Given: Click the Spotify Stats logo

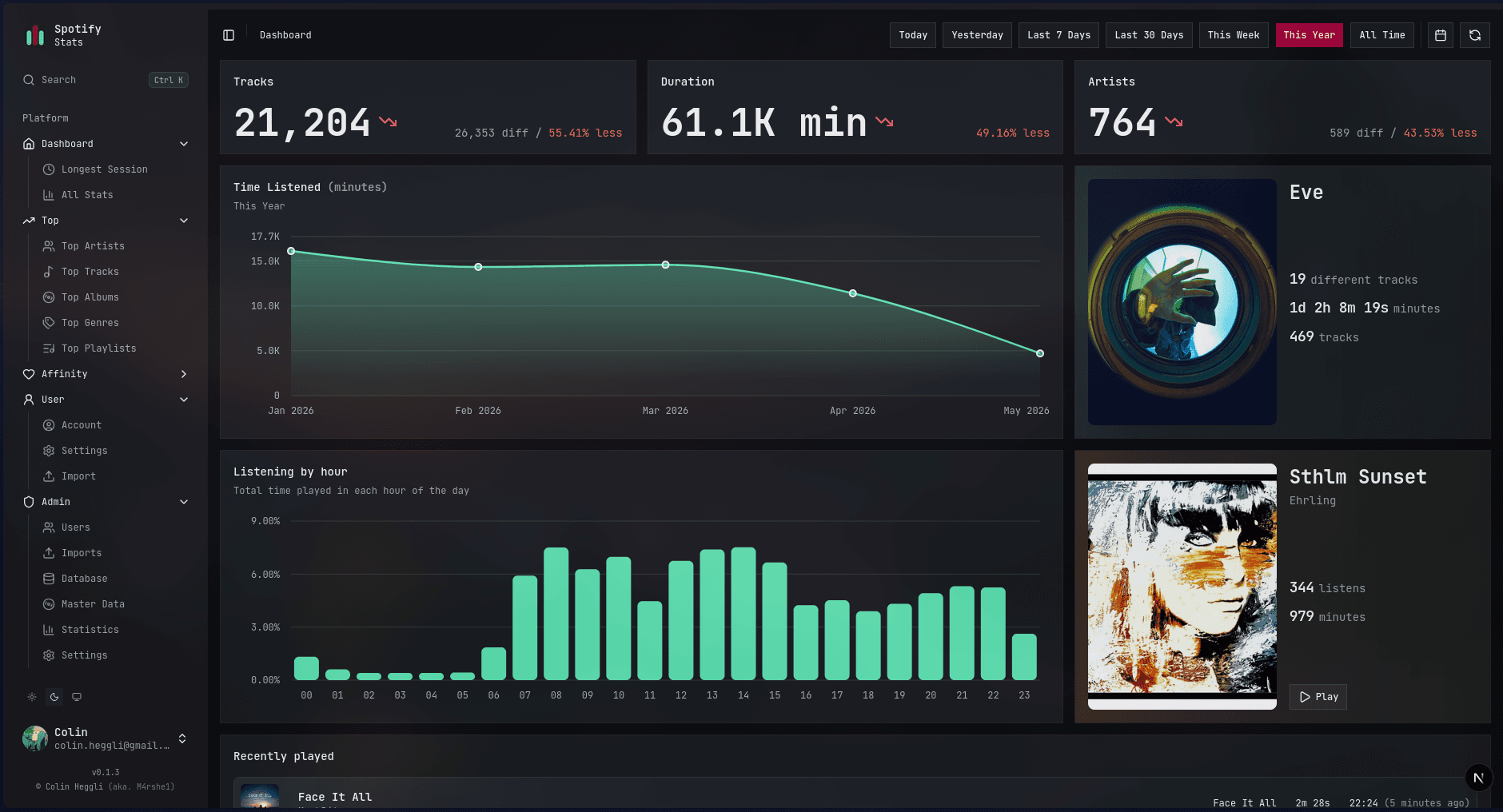Looking at the screenshot, I should click(35, 35).
